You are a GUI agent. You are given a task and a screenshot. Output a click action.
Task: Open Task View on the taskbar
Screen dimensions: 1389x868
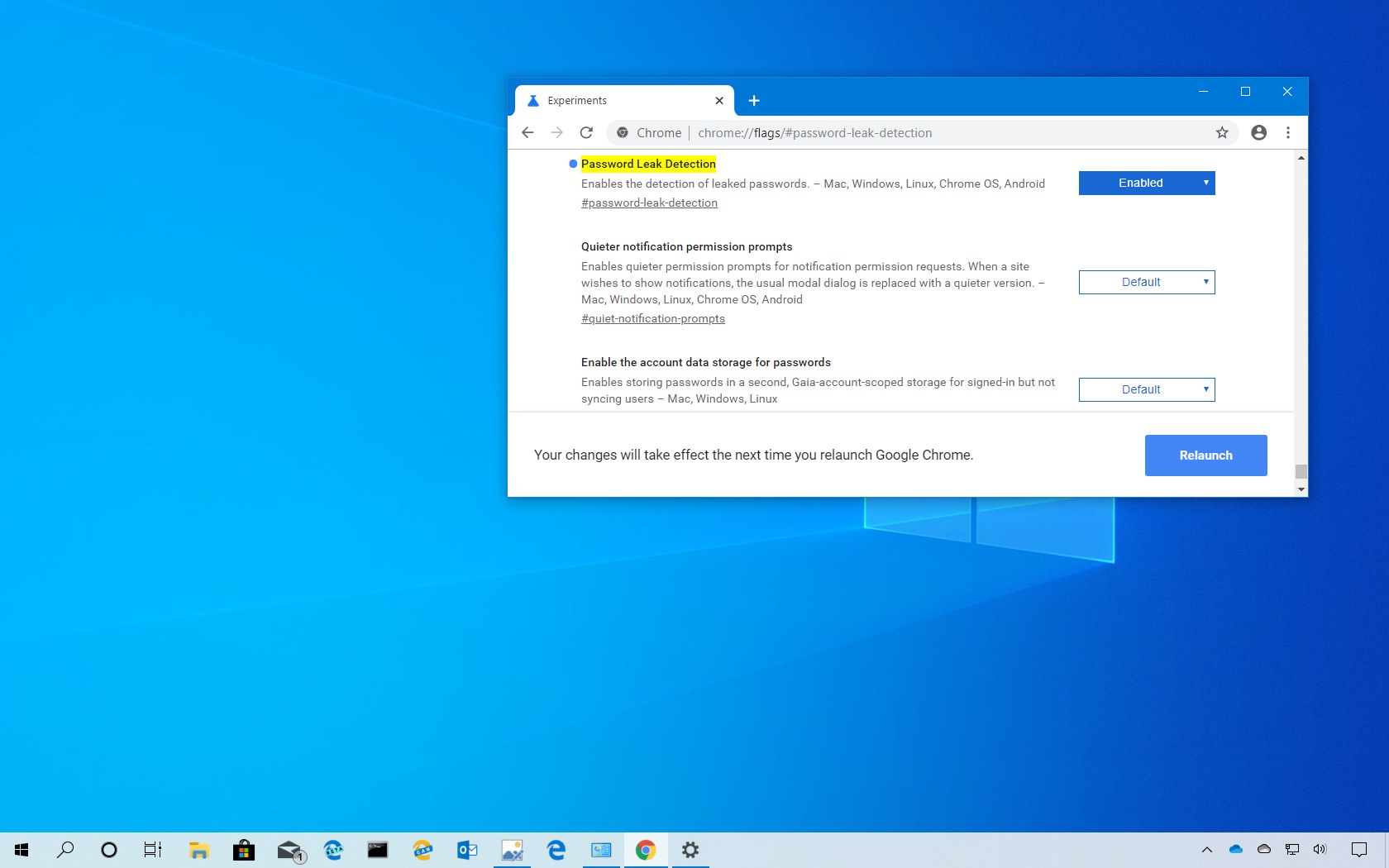pyautogui.click(x=153, y=850)
